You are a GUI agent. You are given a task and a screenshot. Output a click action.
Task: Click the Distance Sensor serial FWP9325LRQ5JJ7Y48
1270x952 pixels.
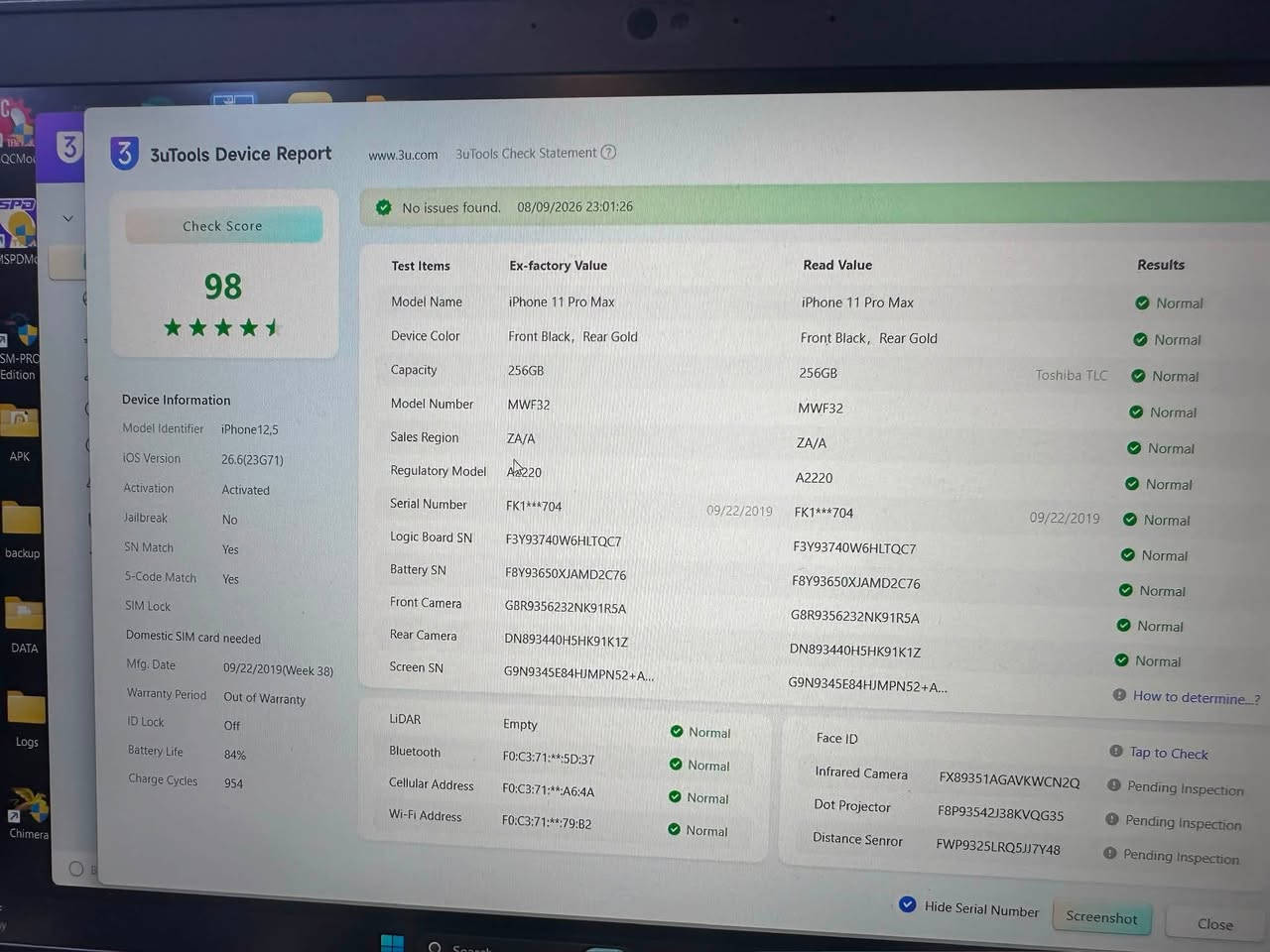[998, 848]
